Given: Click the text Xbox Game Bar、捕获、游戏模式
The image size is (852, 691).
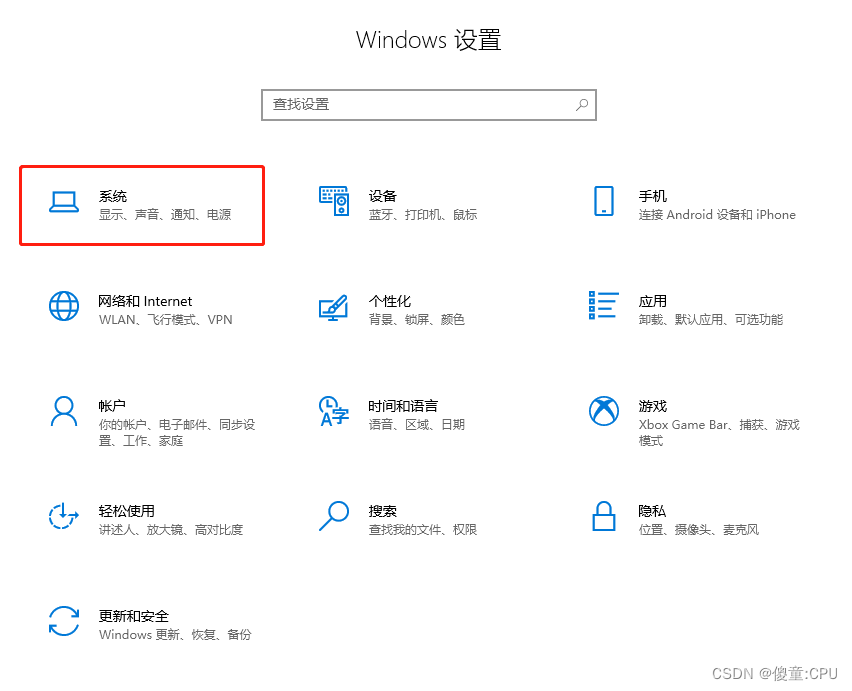Looking at the screenshot, I should coord(719,432).
